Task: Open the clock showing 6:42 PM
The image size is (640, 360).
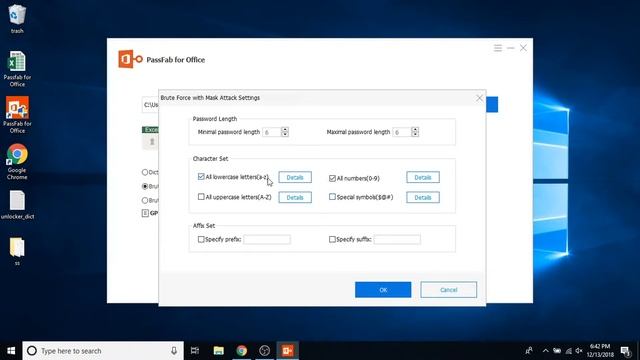Action: click(600, 351)
